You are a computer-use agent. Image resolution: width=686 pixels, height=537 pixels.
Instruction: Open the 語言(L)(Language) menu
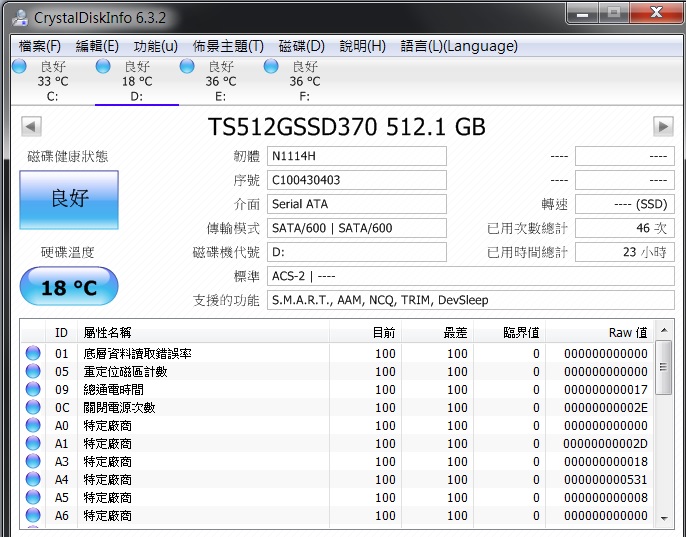coord(459,46)
